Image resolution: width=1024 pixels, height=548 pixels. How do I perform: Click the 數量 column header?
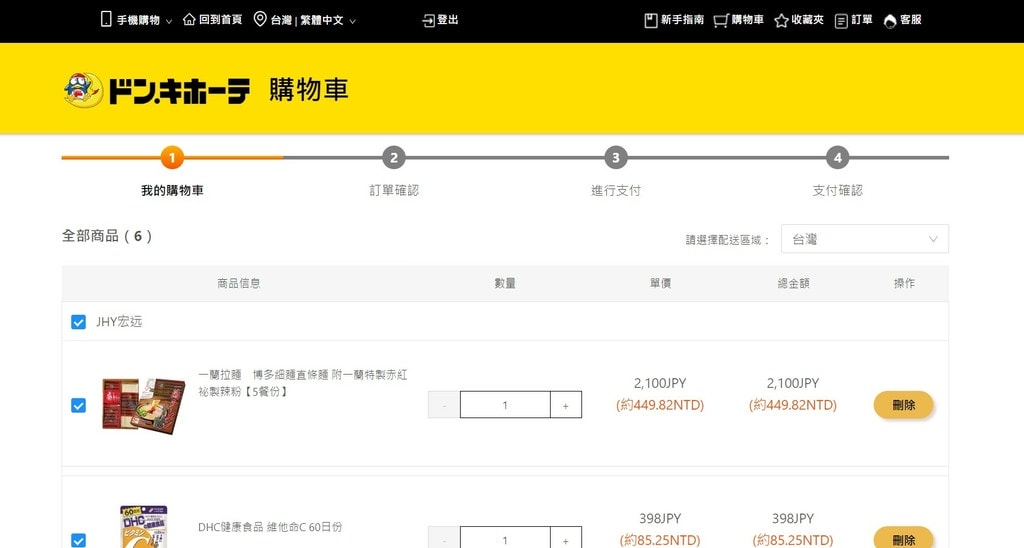pyautogui.click(x=505, y=283)
